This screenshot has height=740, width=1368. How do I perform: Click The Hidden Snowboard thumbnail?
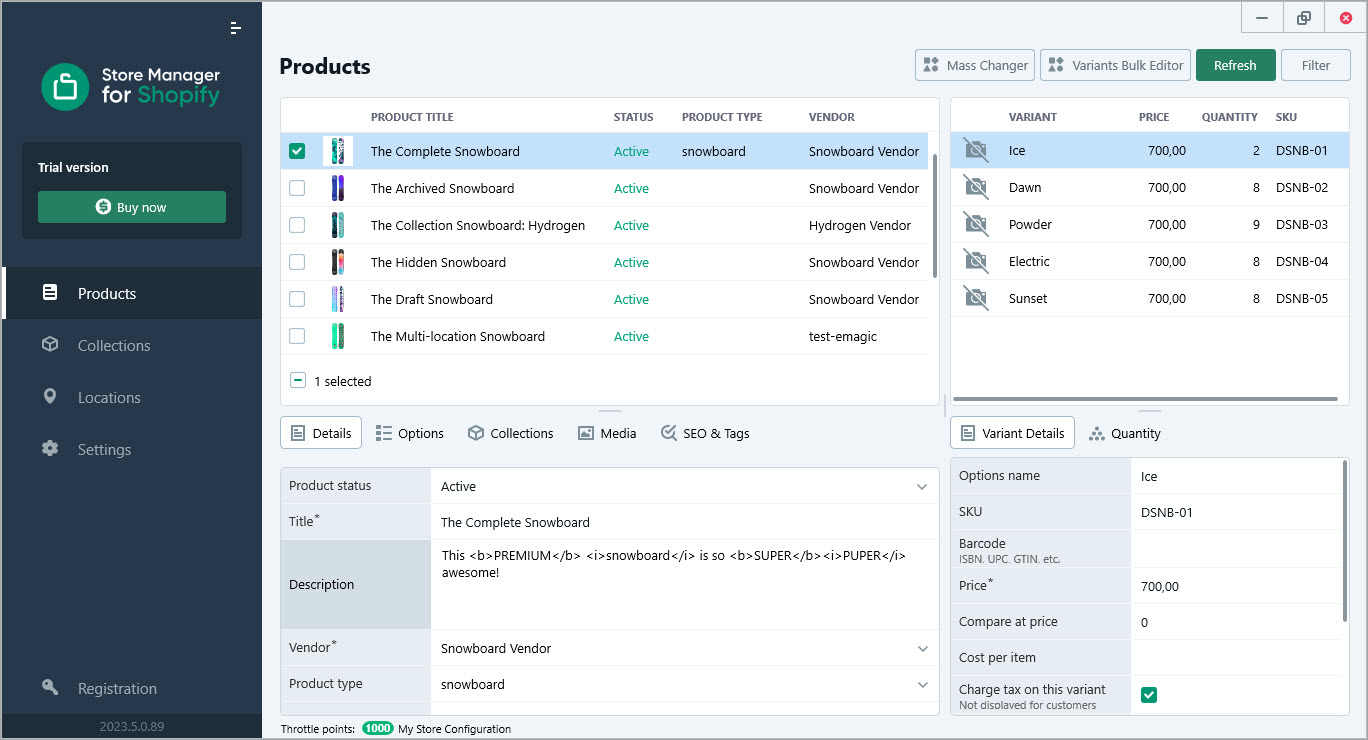pyautogui.click(x=338, y=262)
